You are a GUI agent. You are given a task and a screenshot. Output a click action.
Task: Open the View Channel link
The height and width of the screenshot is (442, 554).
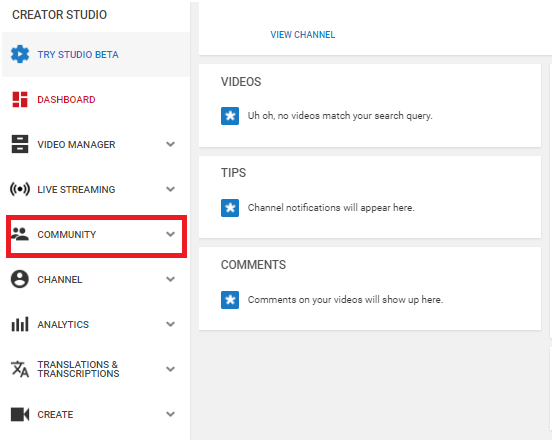[x=303, y=35]
